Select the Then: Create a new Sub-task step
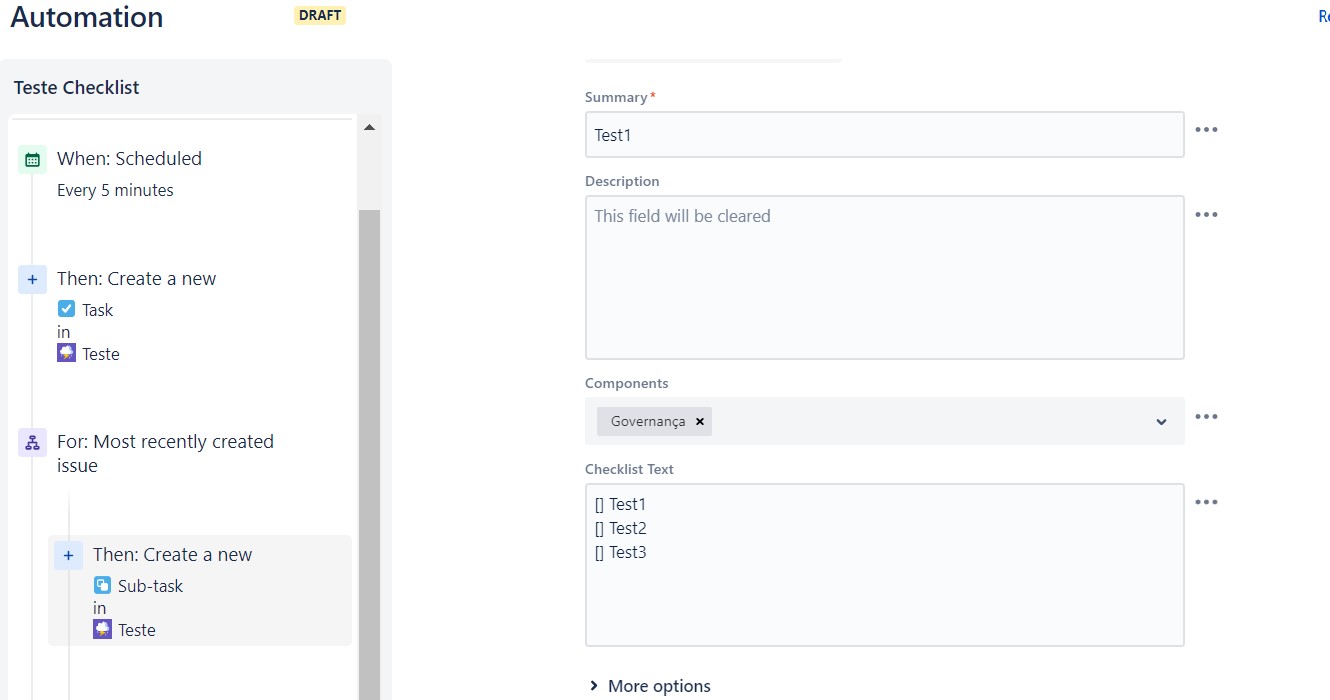 coord(200,591)
